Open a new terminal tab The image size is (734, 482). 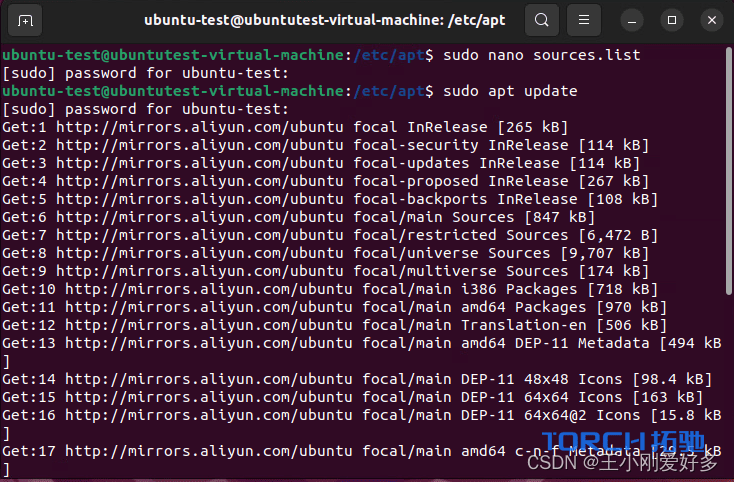click(x=25, y=21)
